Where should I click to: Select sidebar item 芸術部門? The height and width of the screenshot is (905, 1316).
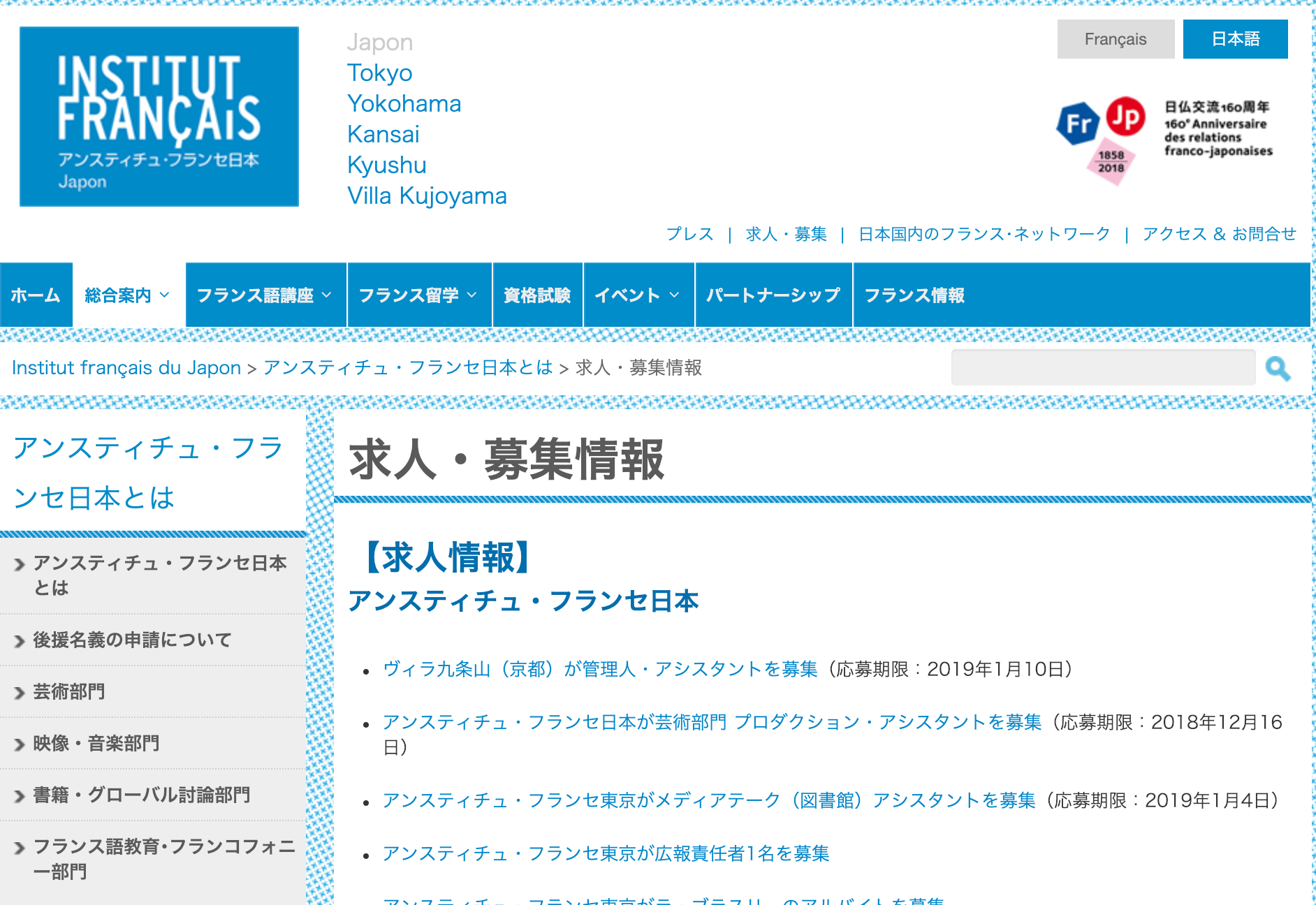pyautogui.click(x=68, y=691)
